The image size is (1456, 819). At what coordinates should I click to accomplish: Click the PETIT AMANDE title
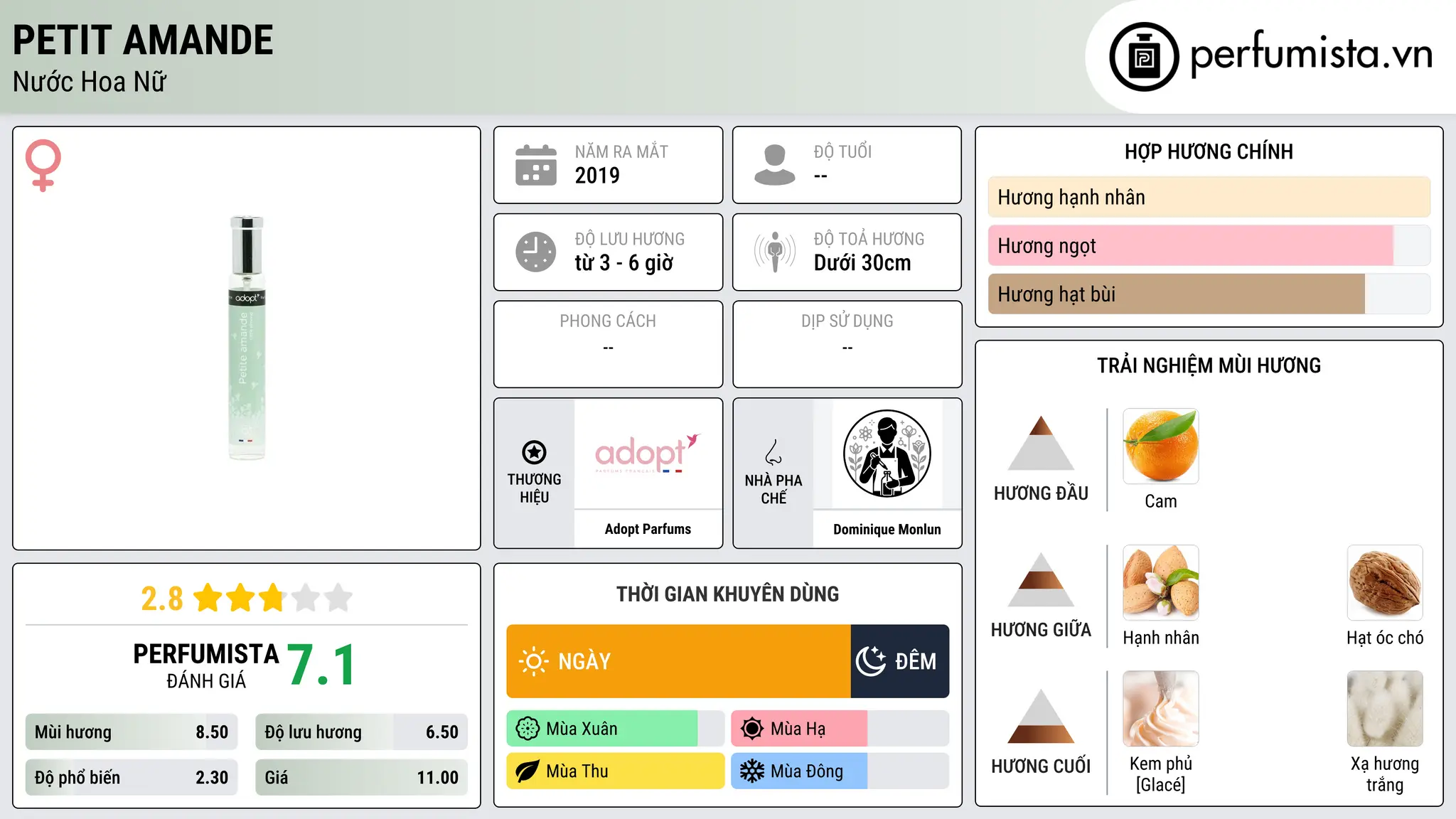(x=143, y=40)
